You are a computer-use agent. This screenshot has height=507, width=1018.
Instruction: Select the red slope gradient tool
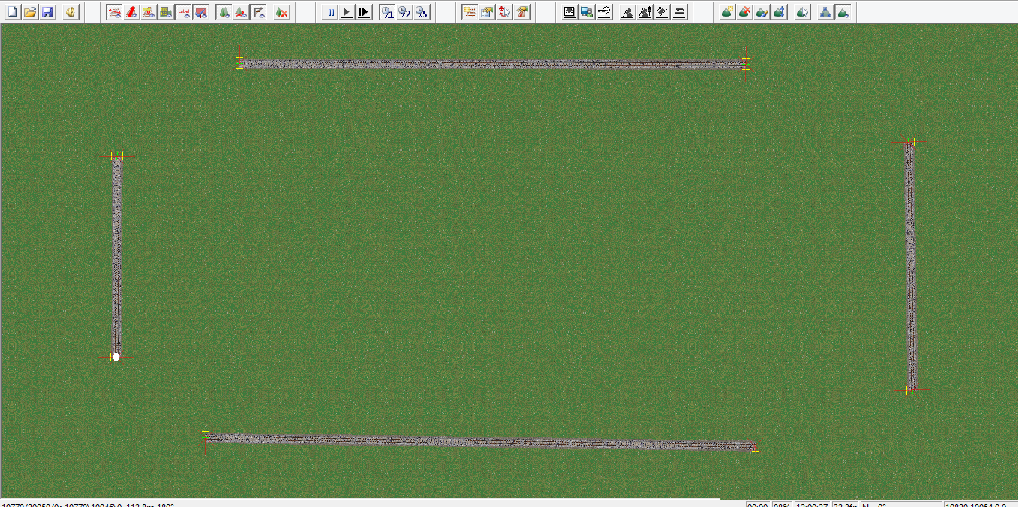point(132,12)
